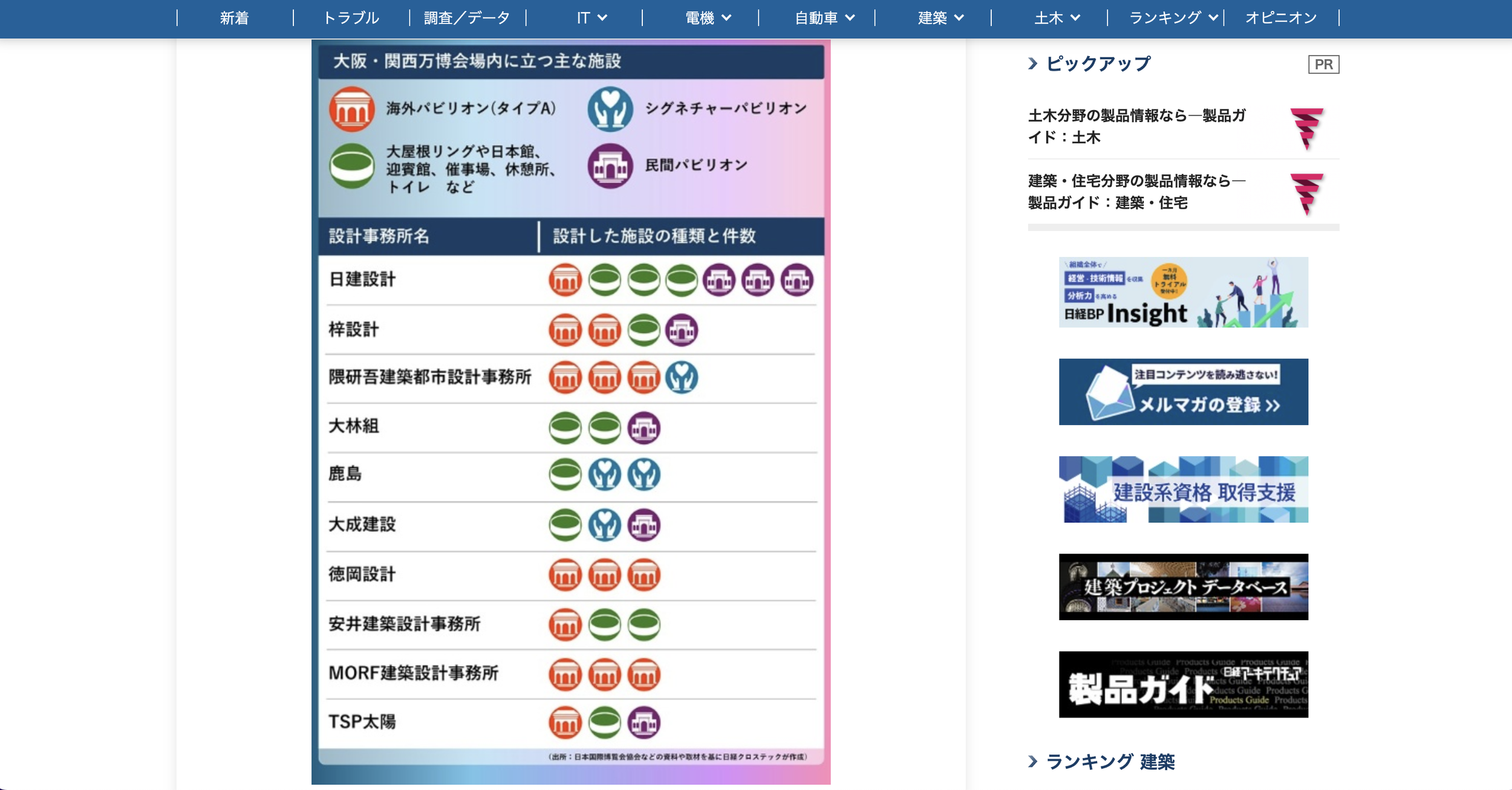Click the 隈研吾建築都市設計事務所 firm name
The image size is (1512, 790).
coord(430,377)
